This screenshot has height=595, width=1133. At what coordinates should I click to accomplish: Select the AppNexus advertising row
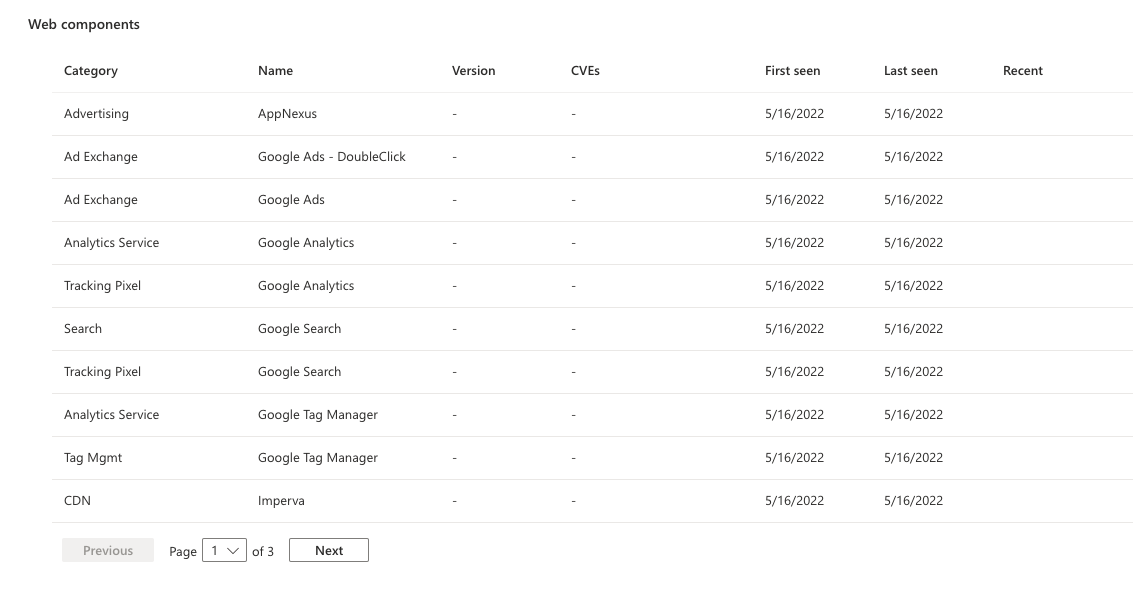click(288, 113)
